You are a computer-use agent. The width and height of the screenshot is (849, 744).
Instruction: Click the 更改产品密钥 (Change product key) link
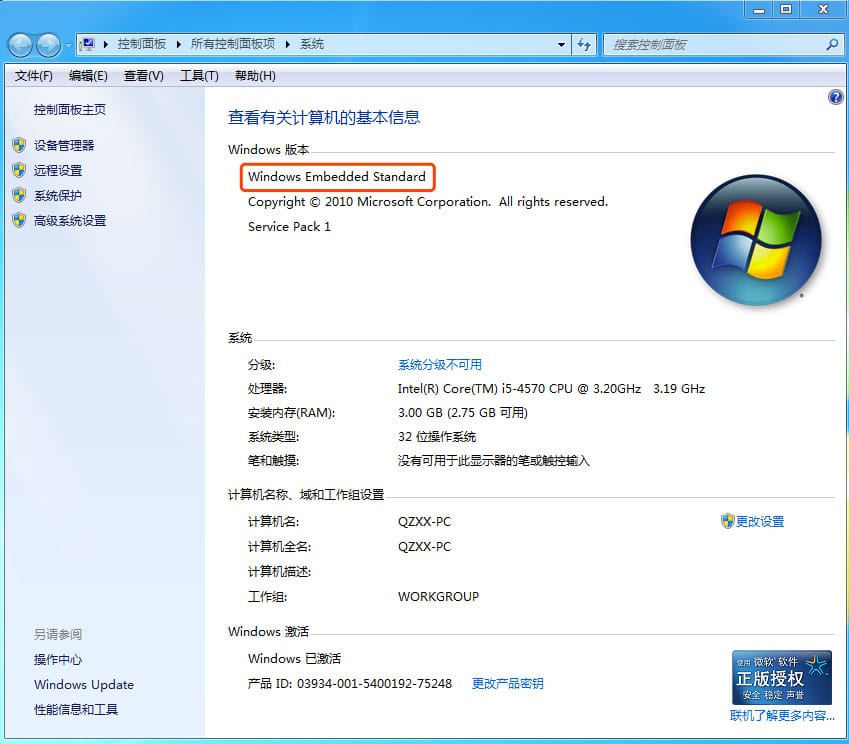[507, 683]
